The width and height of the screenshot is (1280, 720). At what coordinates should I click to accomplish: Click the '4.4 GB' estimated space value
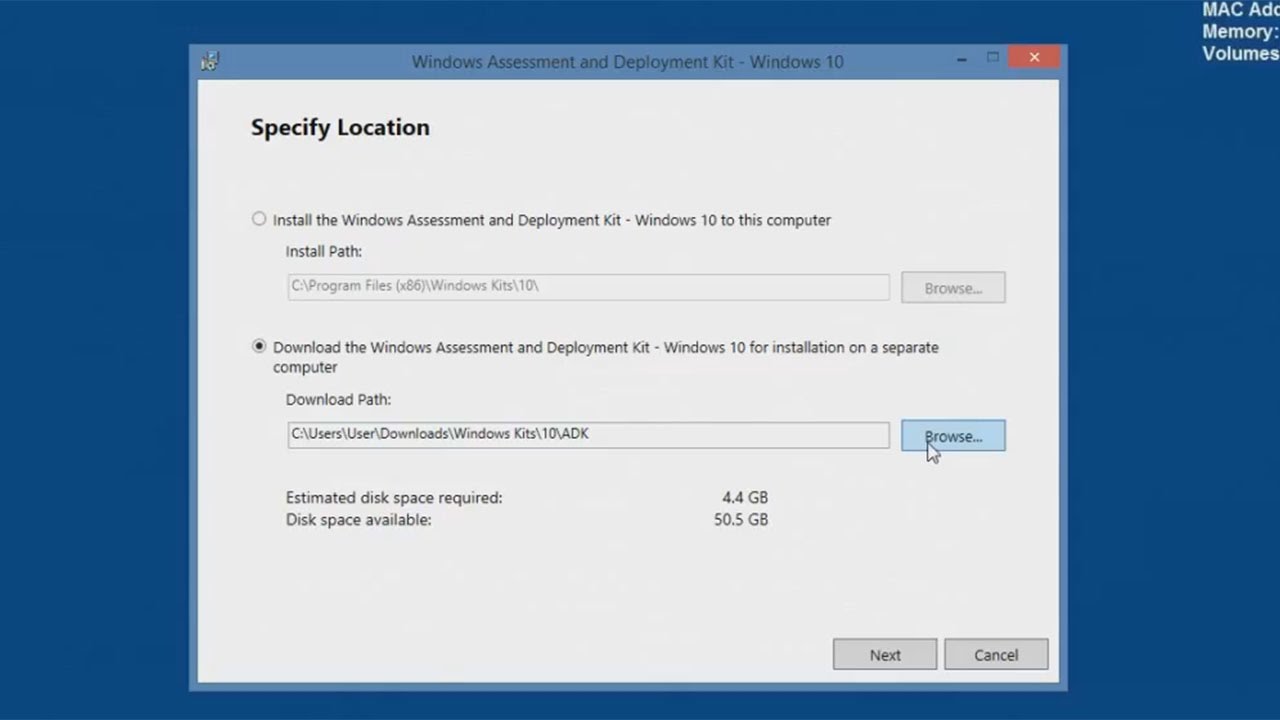(x=745, y=497)
